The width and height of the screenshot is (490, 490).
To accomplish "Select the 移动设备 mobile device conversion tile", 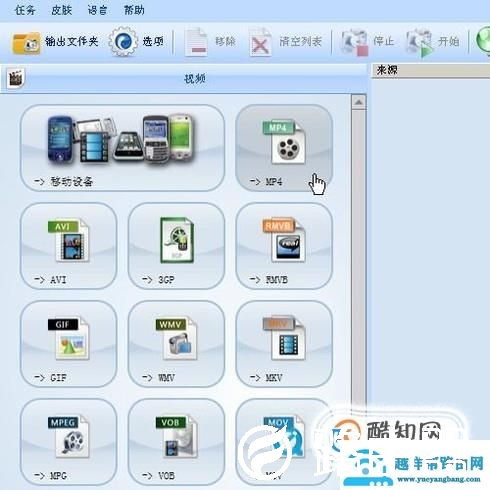I will coord(122,148).
